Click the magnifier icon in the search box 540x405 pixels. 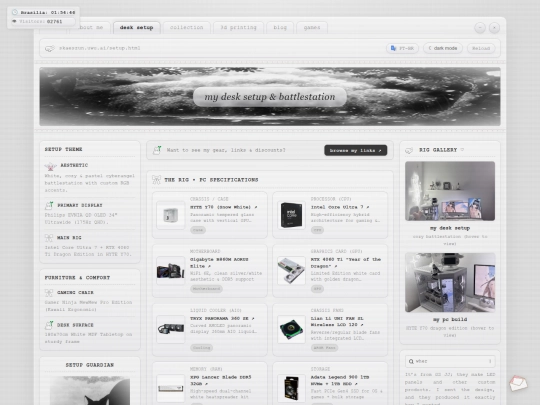click(x=411, y=361)
